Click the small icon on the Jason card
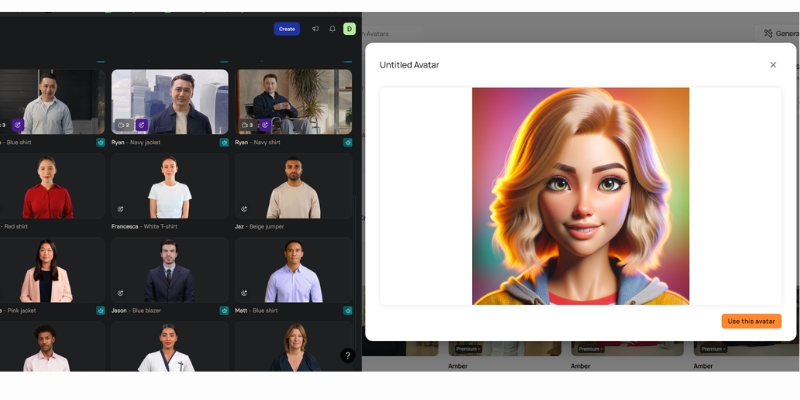 click(120, 293)
